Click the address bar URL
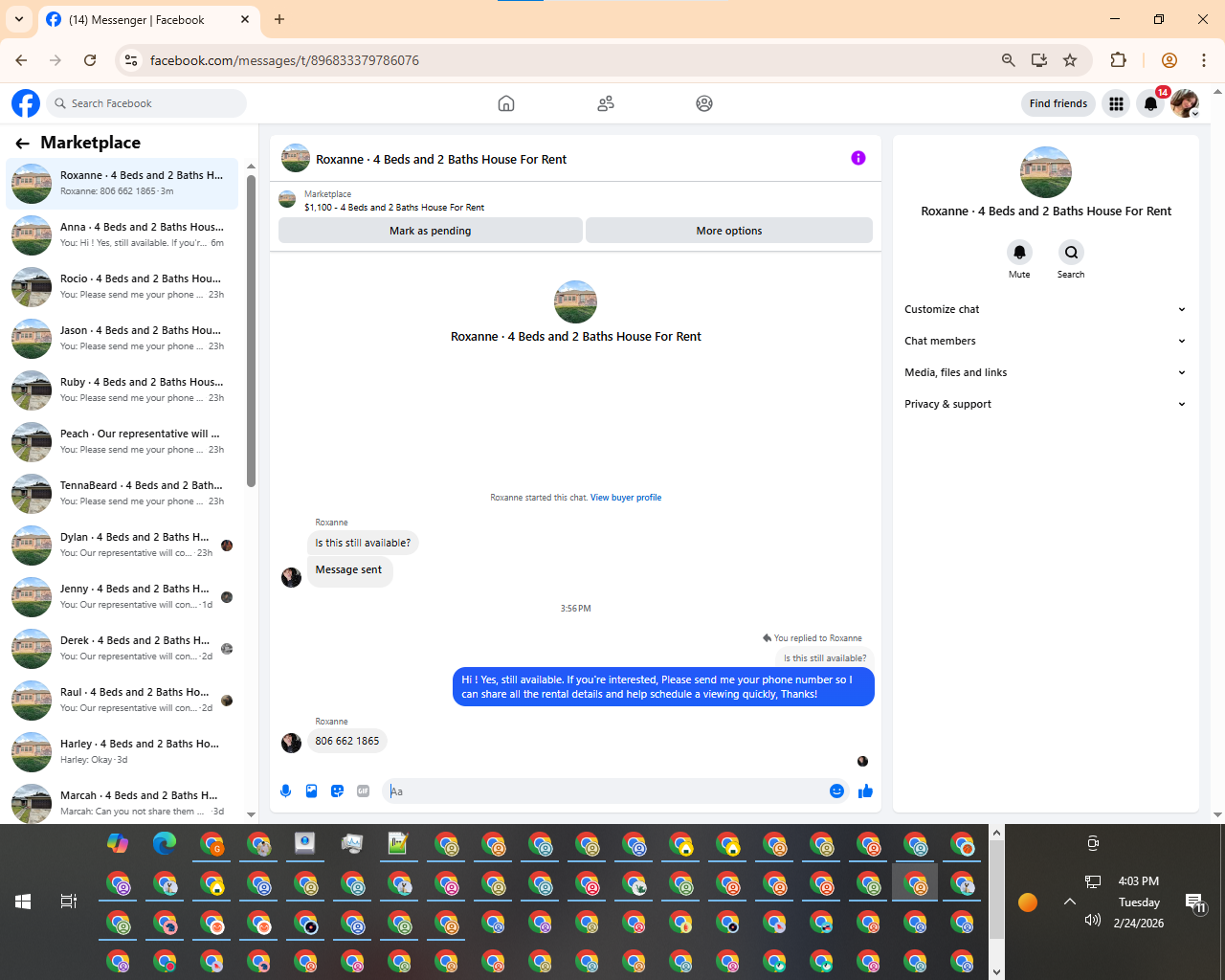This screenshot has height=980, width=1225. [x=284, y=60]
